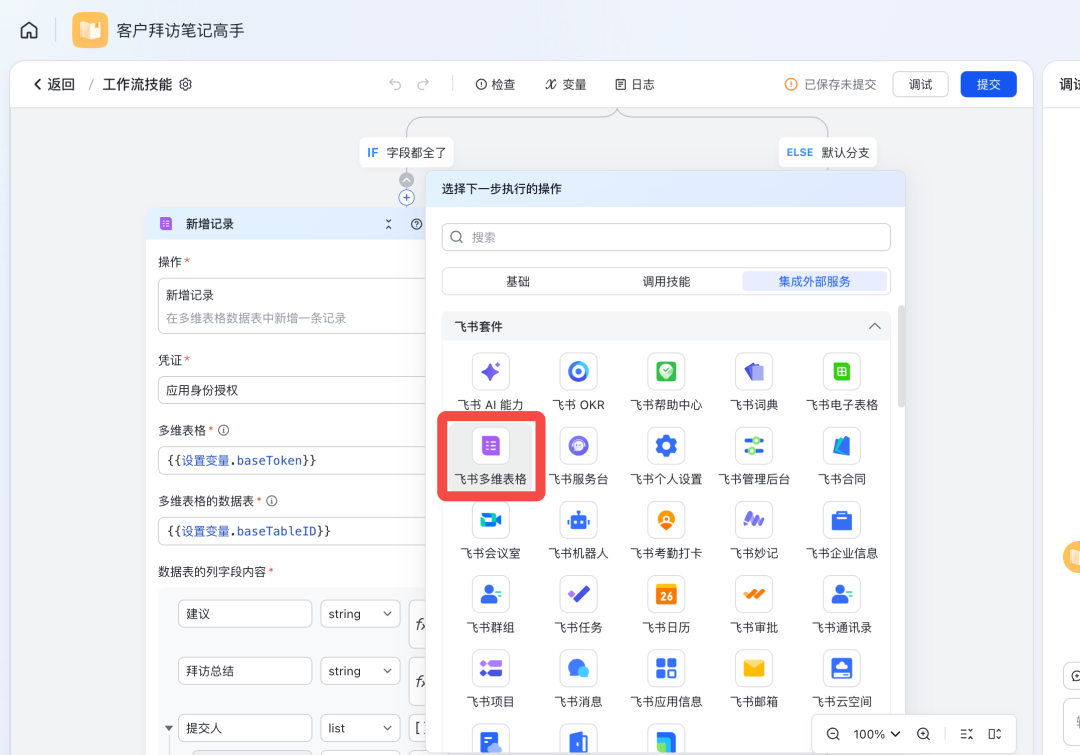Choose 飞书词典

pyautogui.click(x=754, y=382)
